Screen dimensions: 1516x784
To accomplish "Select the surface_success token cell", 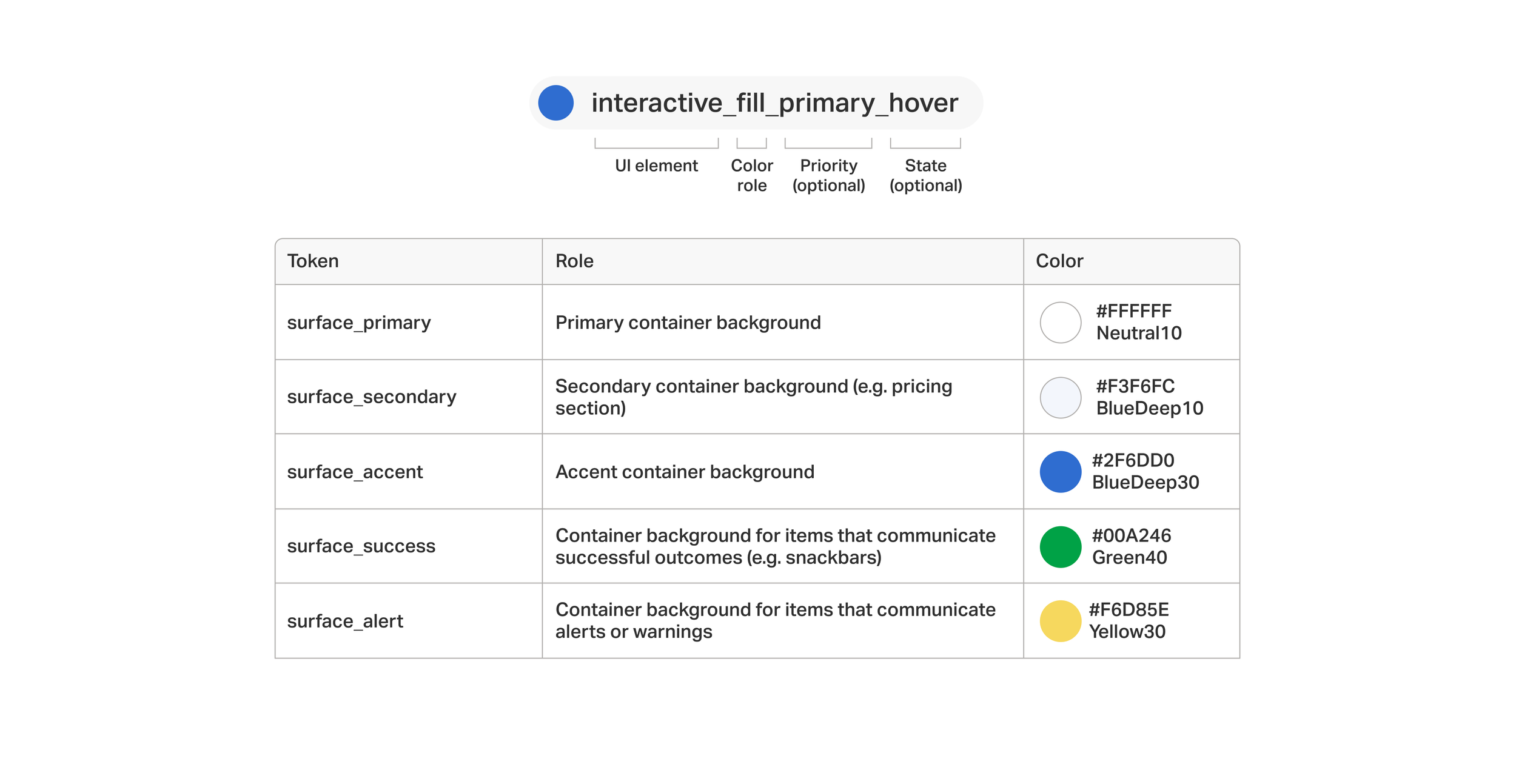I will [361, 546].
